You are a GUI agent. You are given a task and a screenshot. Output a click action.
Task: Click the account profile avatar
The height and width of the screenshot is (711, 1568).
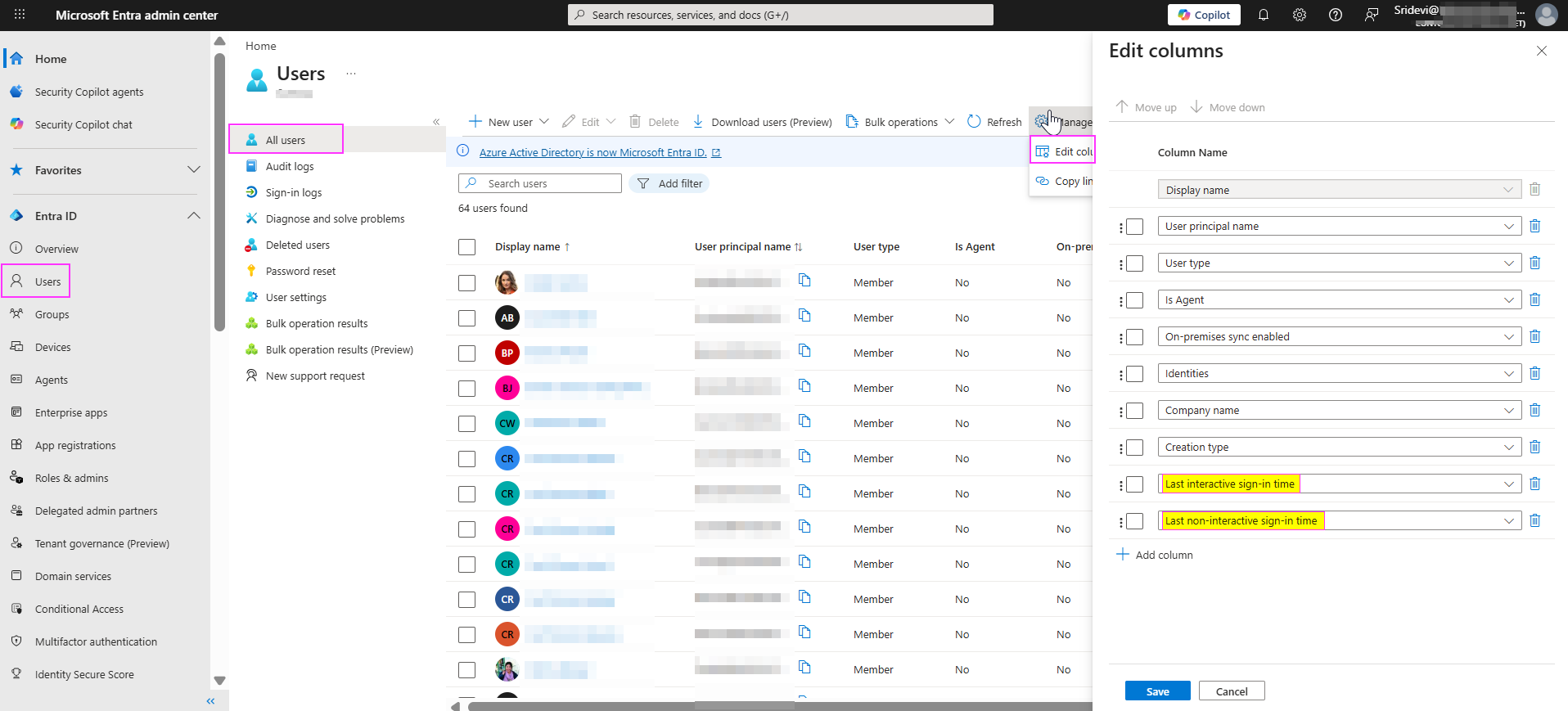click(x=1546, y=15)
